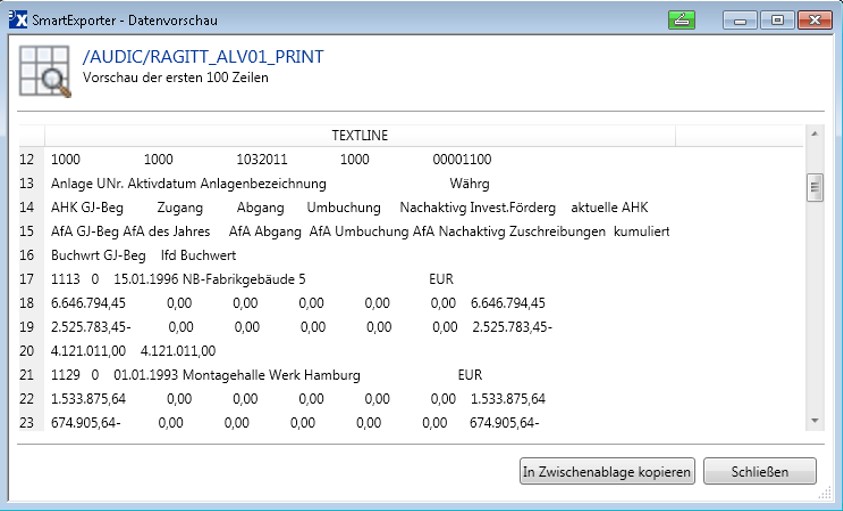843x511 pixels.
Task: Click the value 1.533.875,64 at row 22 start
Action: pos(88,399)
